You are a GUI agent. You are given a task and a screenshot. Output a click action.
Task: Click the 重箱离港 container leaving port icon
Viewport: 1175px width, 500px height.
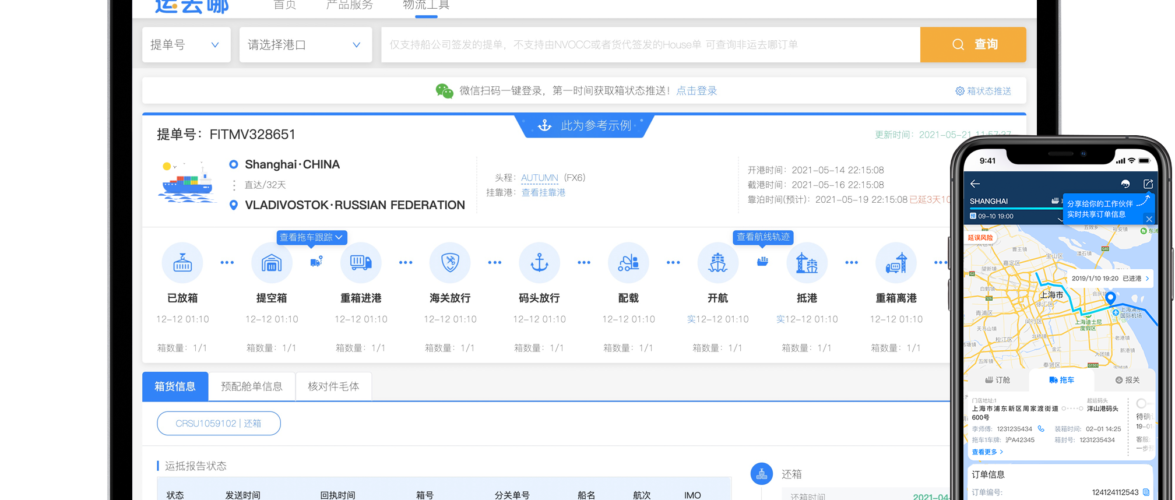pyautogui.click(x=896, y=263)
